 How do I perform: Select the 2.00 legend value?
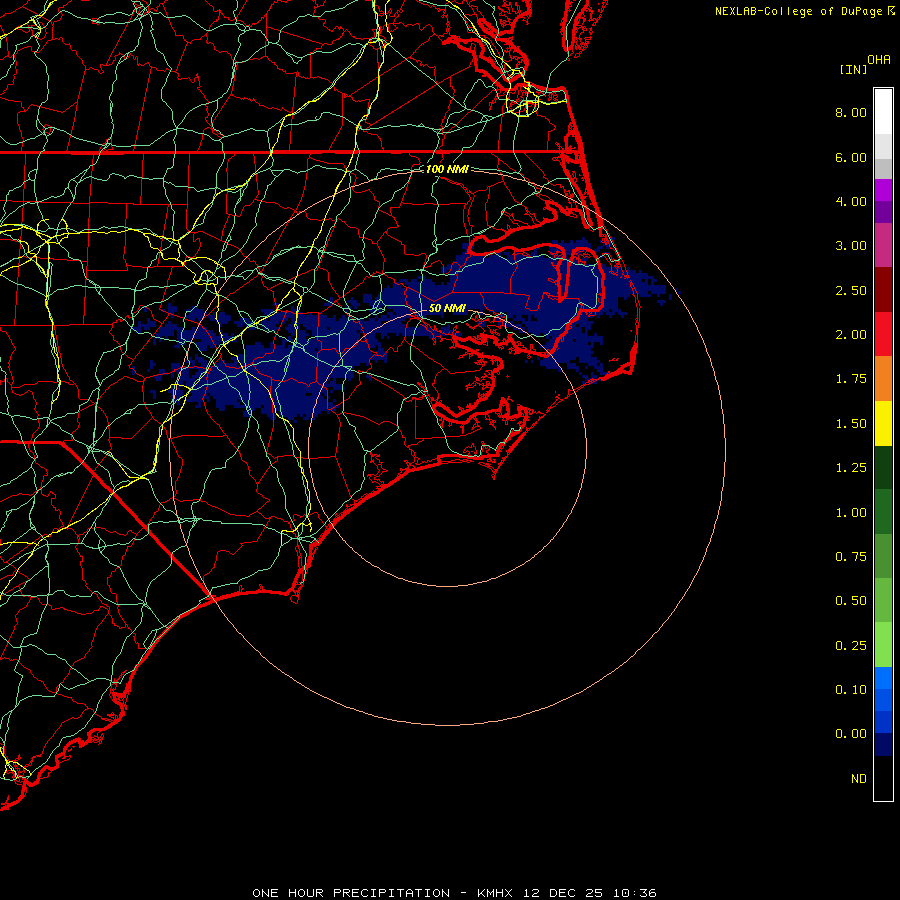coord(851,335)
